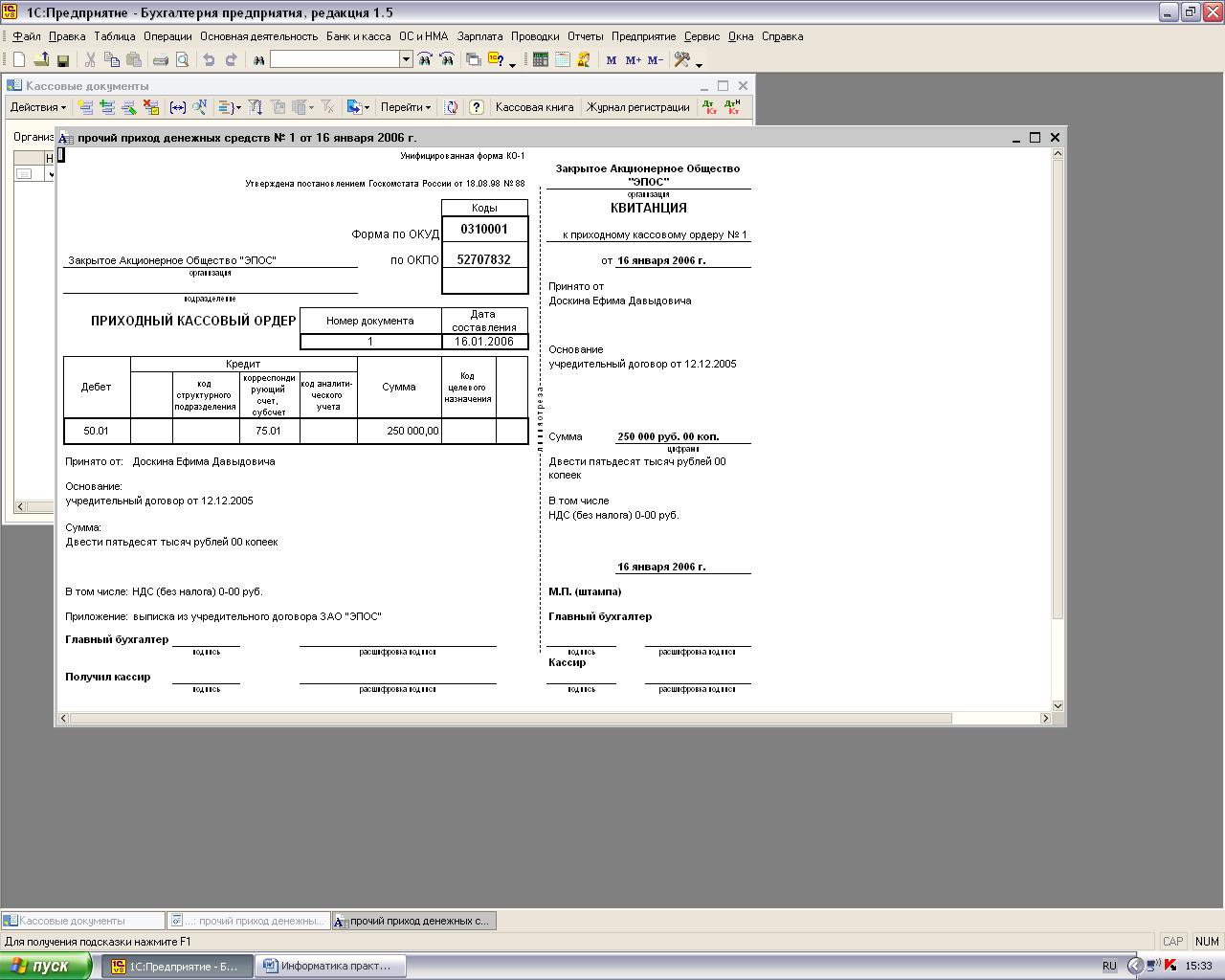Viewport: 1225px width, 980px height.
Task: Open the enter-based-on dropdown icon
Action: pos(358,107)
